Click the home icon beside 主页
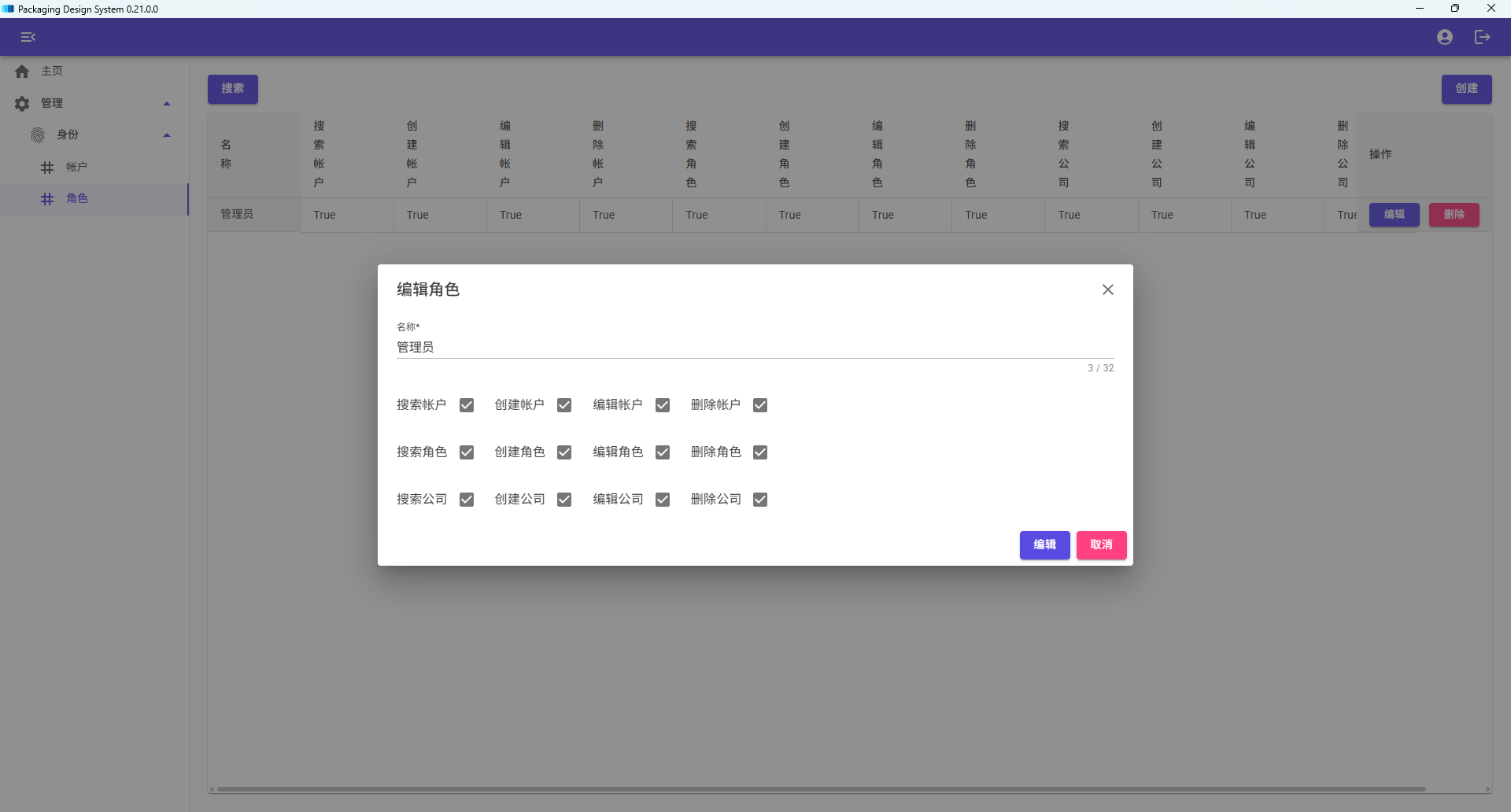 tap(22, 72)
